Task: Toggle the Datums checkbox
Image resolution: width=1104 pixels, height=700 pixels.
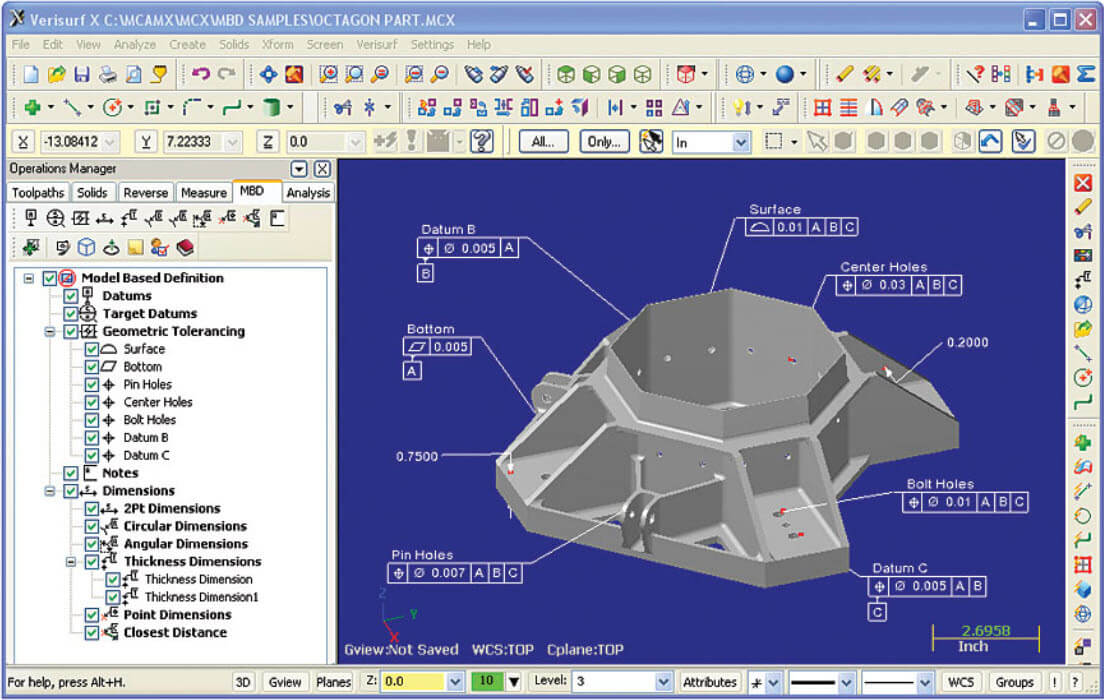Action: tap(70, 296)
